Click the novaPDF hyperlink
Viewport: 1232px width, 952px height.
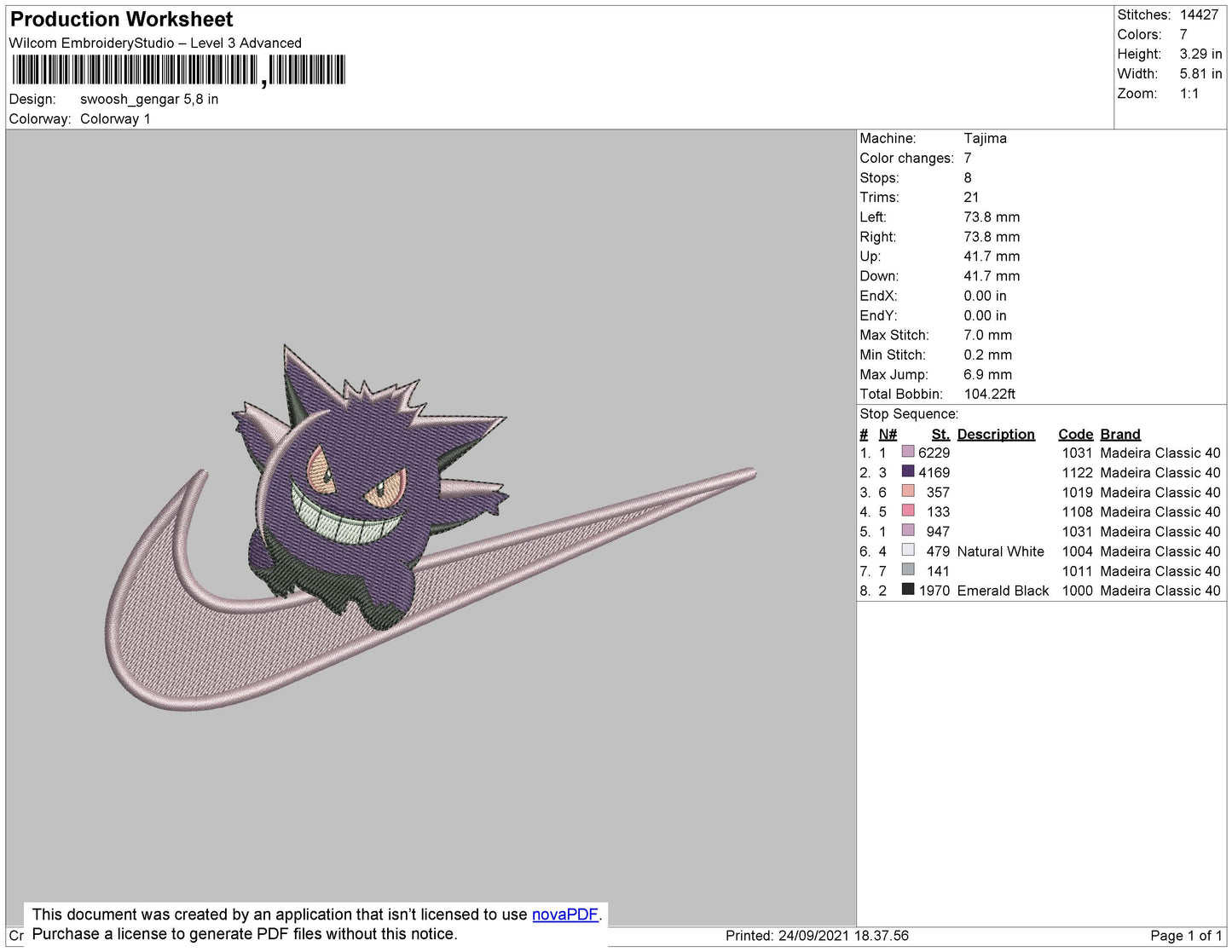coord(564,914)
